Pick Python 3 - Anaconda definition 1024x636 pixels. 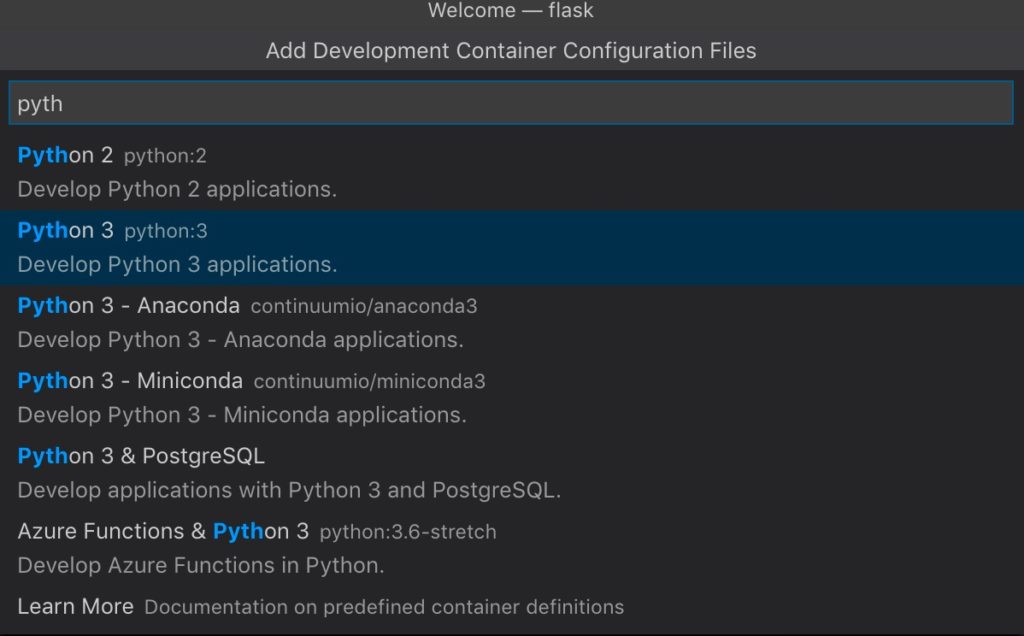point(512,323)
